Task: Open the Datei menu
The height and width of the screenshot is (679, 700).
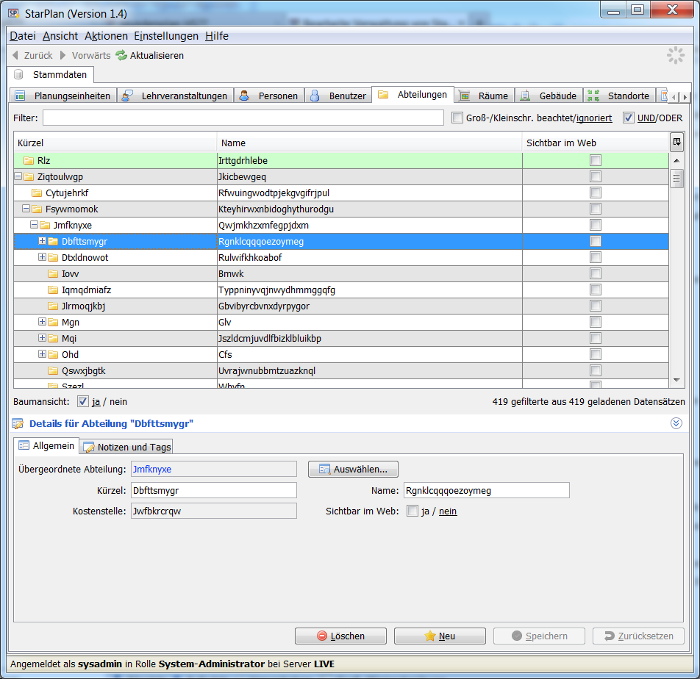Action: pyautogui.click(x=23, y=36)
